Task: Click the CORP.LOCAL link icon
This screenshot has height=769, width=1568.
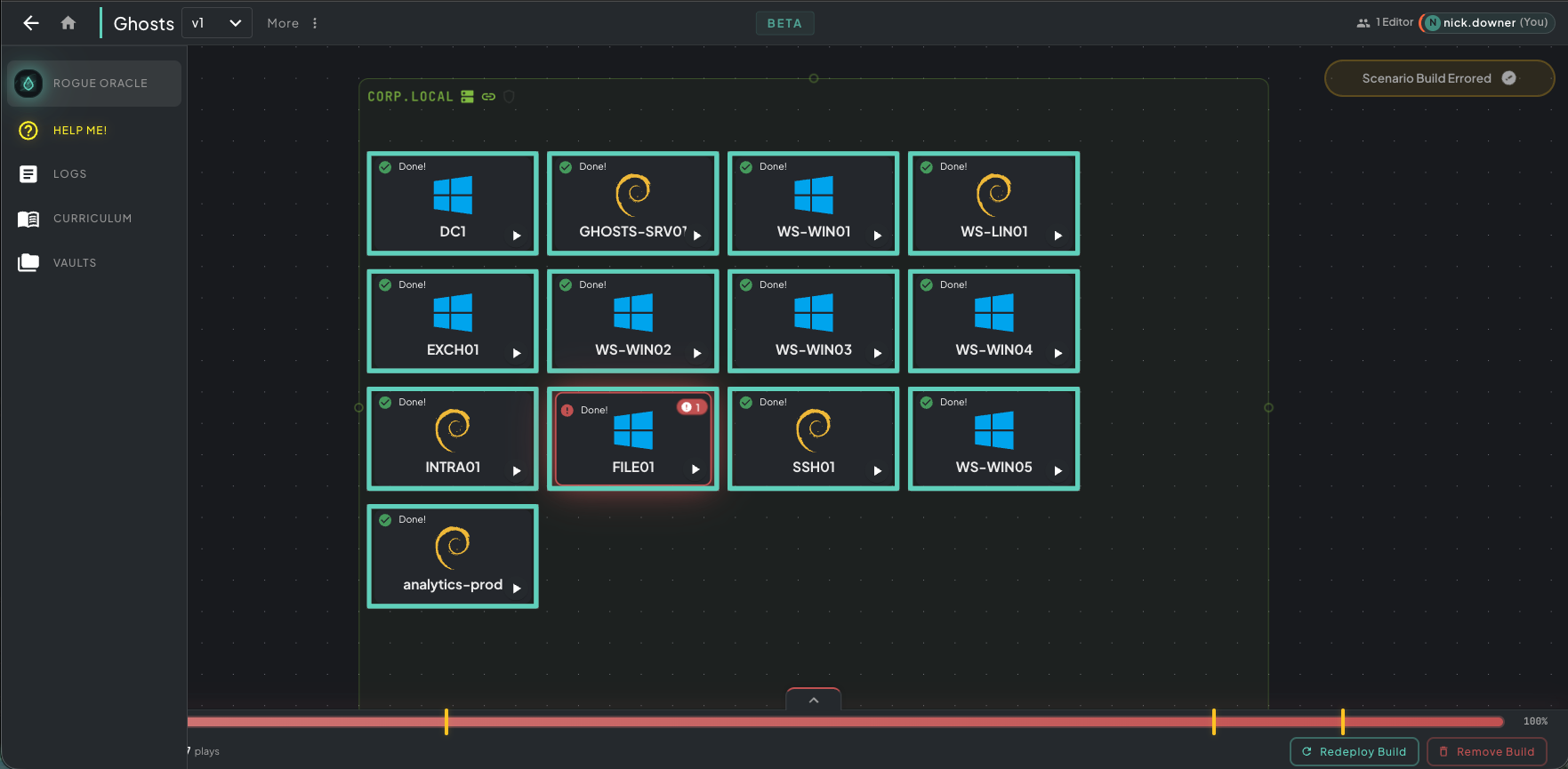Action: tap(488, 96)
